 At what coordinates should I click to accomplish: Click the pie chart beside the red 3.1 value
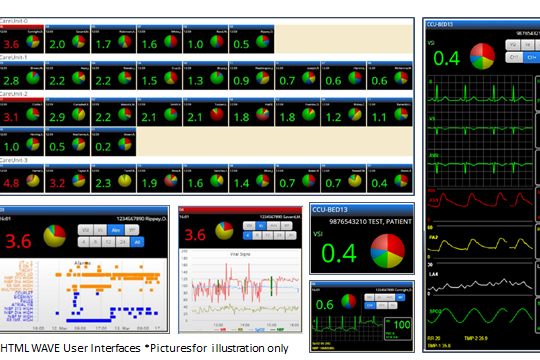(33, 114)
